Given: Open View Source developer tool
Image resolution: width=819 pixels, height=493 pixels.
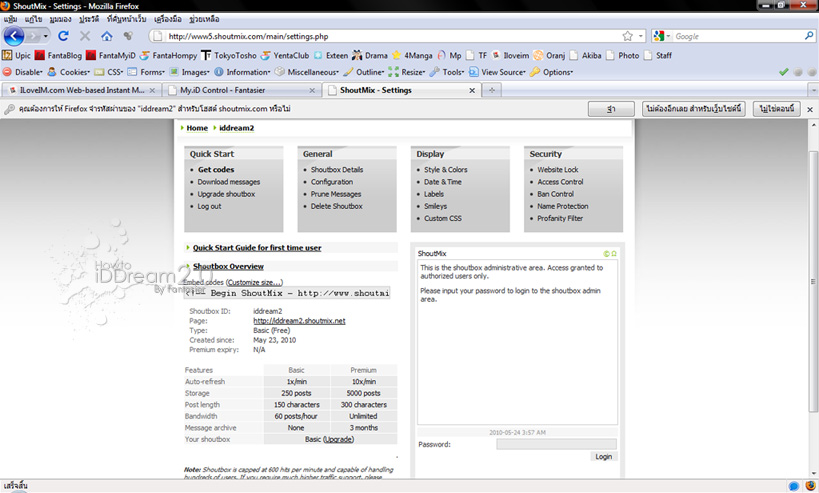Looking at the screenshot, I should (497, 72).
